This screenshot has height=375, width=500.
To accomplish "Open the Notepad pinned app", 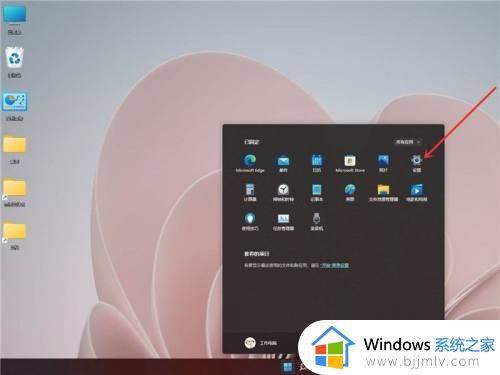I will pyautogui.click(x=317, y=192).
